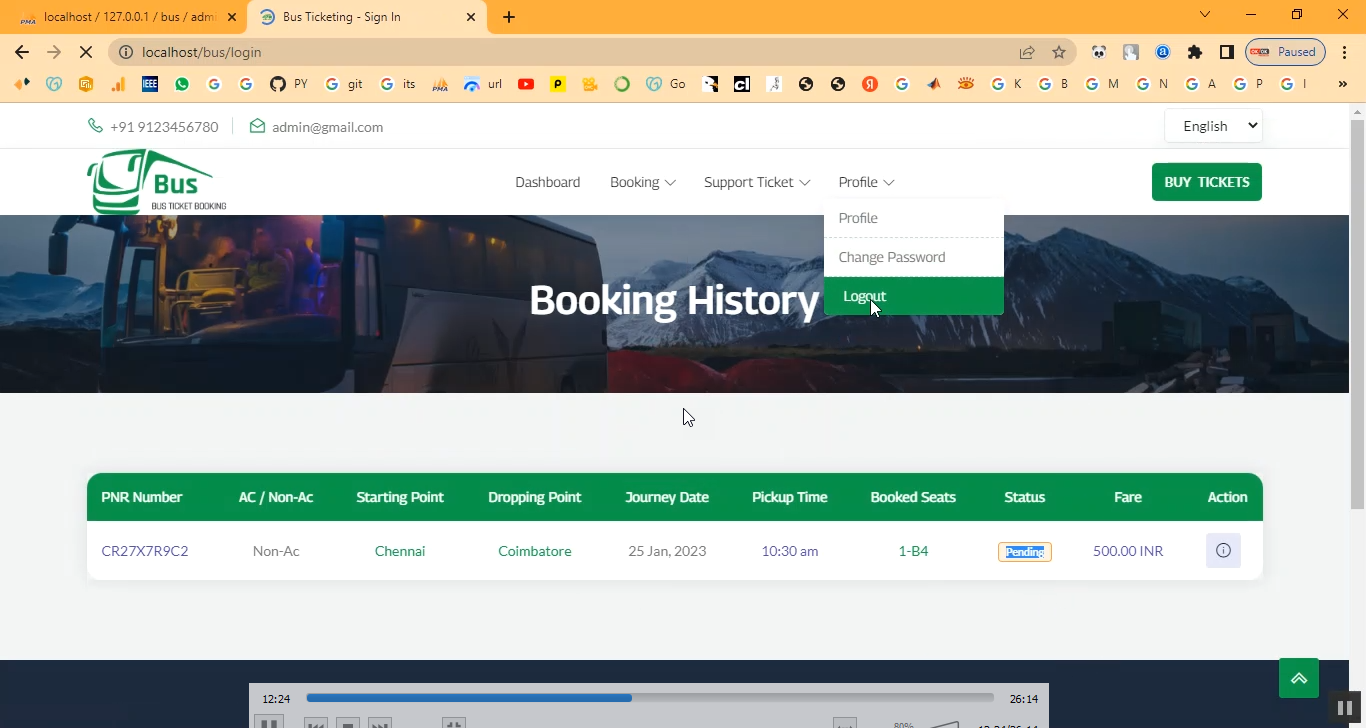Click the BUY TICKETS button
Image resolution: width=1366 pixels, height=728 pixels.
point(1206,182)
